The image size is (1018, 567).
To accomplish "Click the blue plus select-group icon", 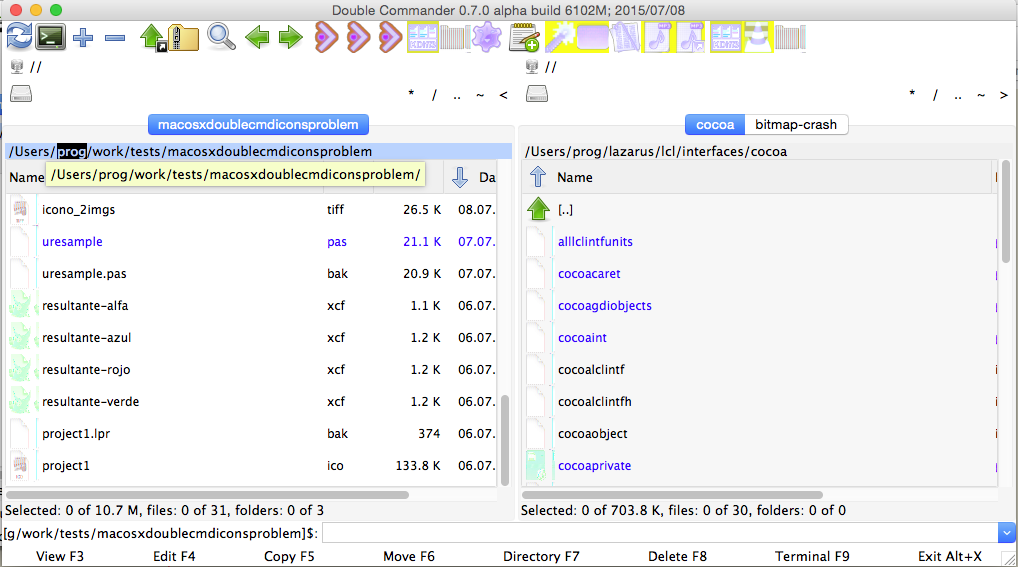I will tap(83, 38).
